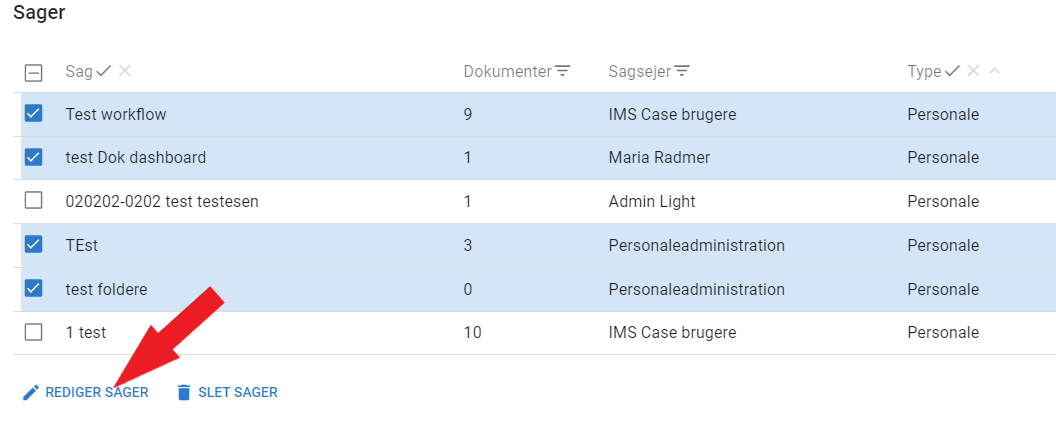The height and width of the screenshot is (422, 1056).
Task: Click the X clear icon beside Sag header
Action: pos(125,71)
